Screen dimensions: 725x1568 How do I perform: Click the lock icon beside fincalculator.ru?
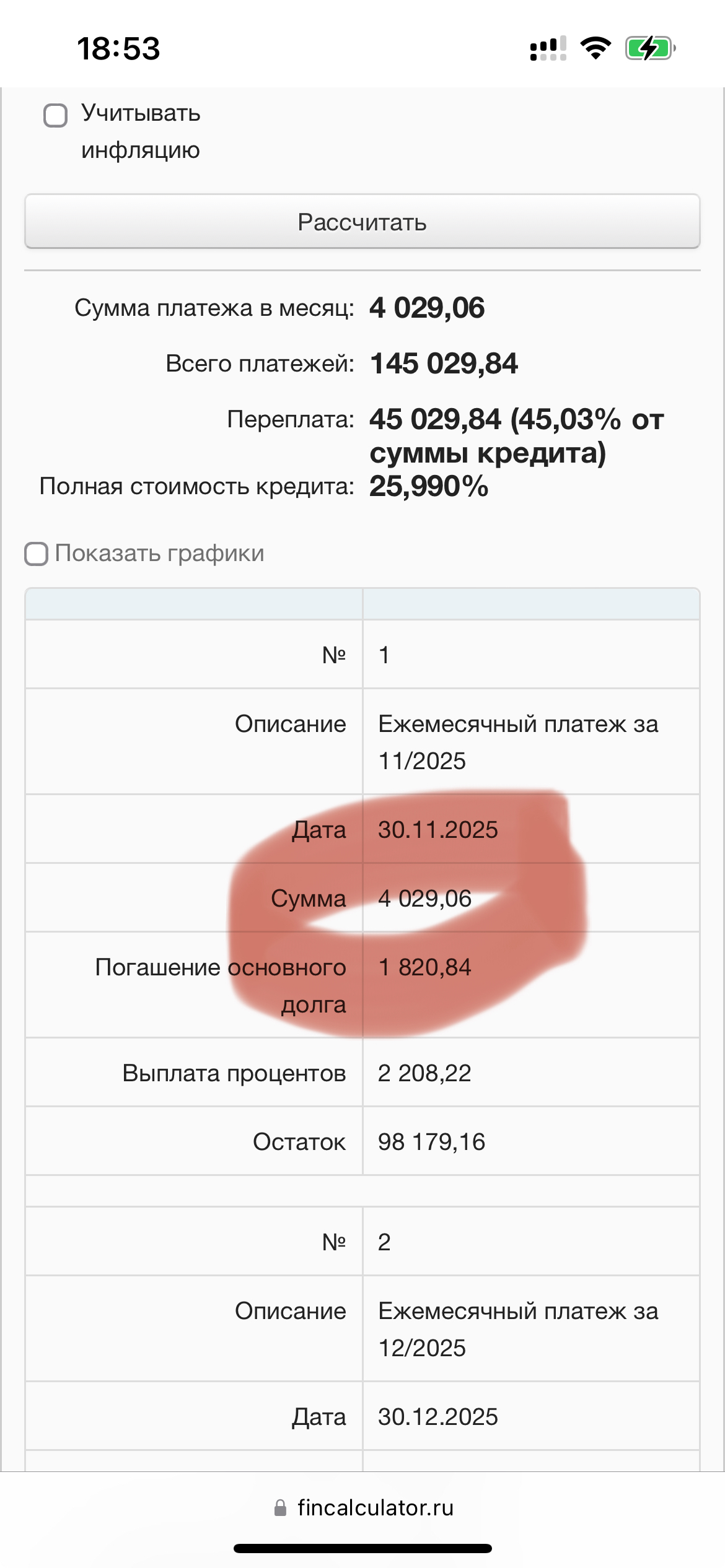[280, 1507]
